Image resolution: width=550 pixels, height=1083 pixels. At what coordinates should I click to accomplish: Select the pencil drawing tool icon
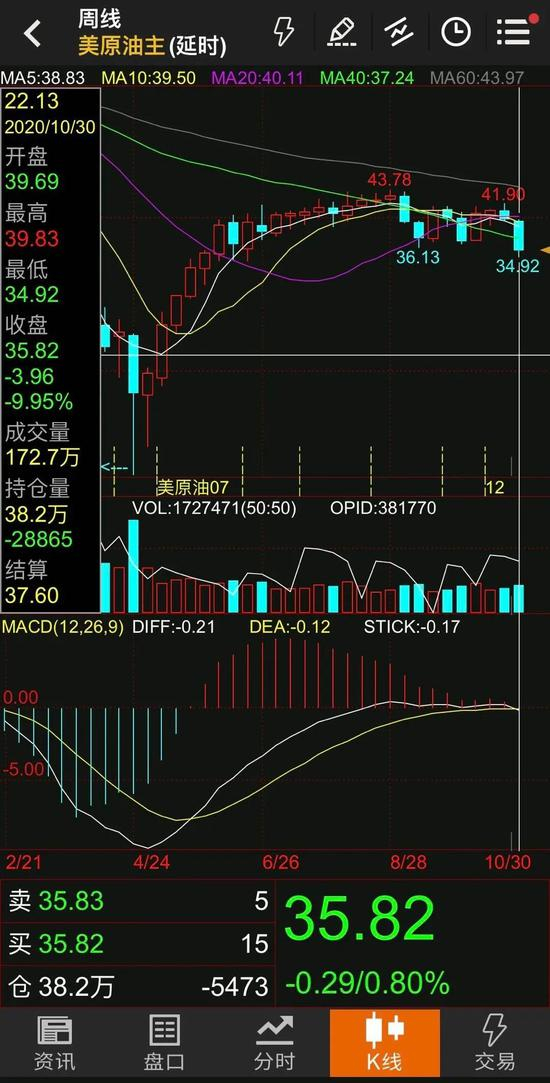[x=341, y=32]
